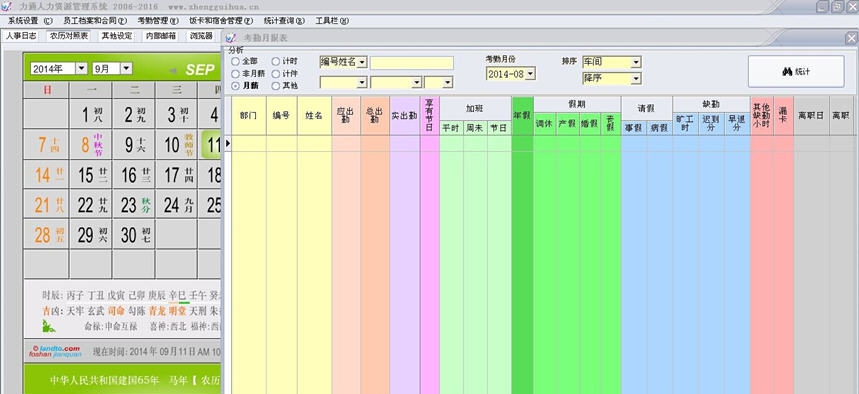Click the 婚假 column header
859x394 pixels.
coord(589,124)
